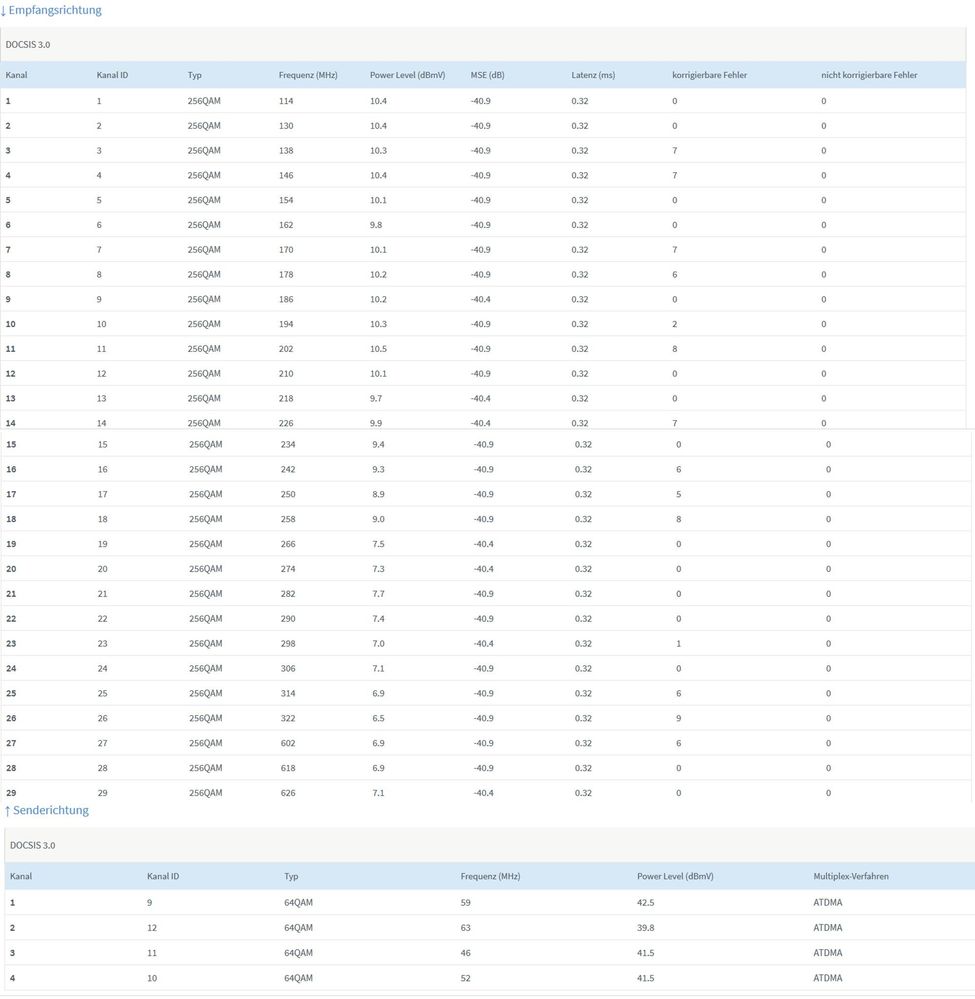Image resolution: width=975 pixels, height=999 pixels.
Task: Click the 7.3 power level value
Action: (x=379, y=569)
